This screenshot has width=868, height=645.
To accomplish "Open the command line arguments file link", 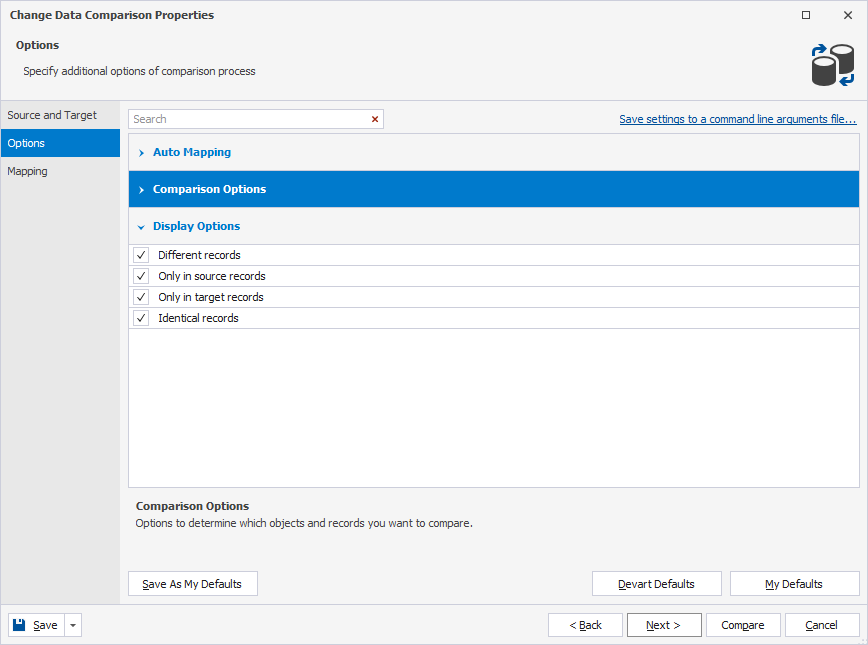I will click(737, 118).
